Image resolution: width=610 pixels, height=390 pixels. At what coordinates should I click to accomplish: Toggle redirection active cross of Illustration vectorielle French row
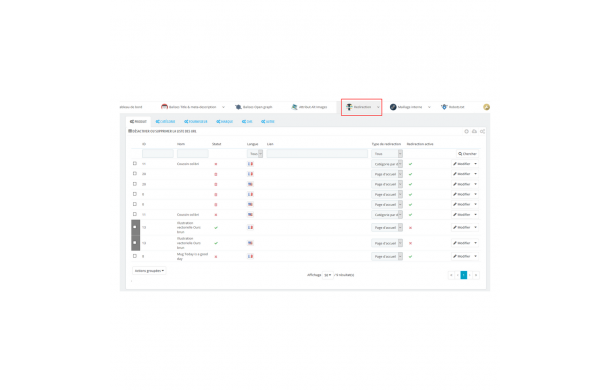410,227
